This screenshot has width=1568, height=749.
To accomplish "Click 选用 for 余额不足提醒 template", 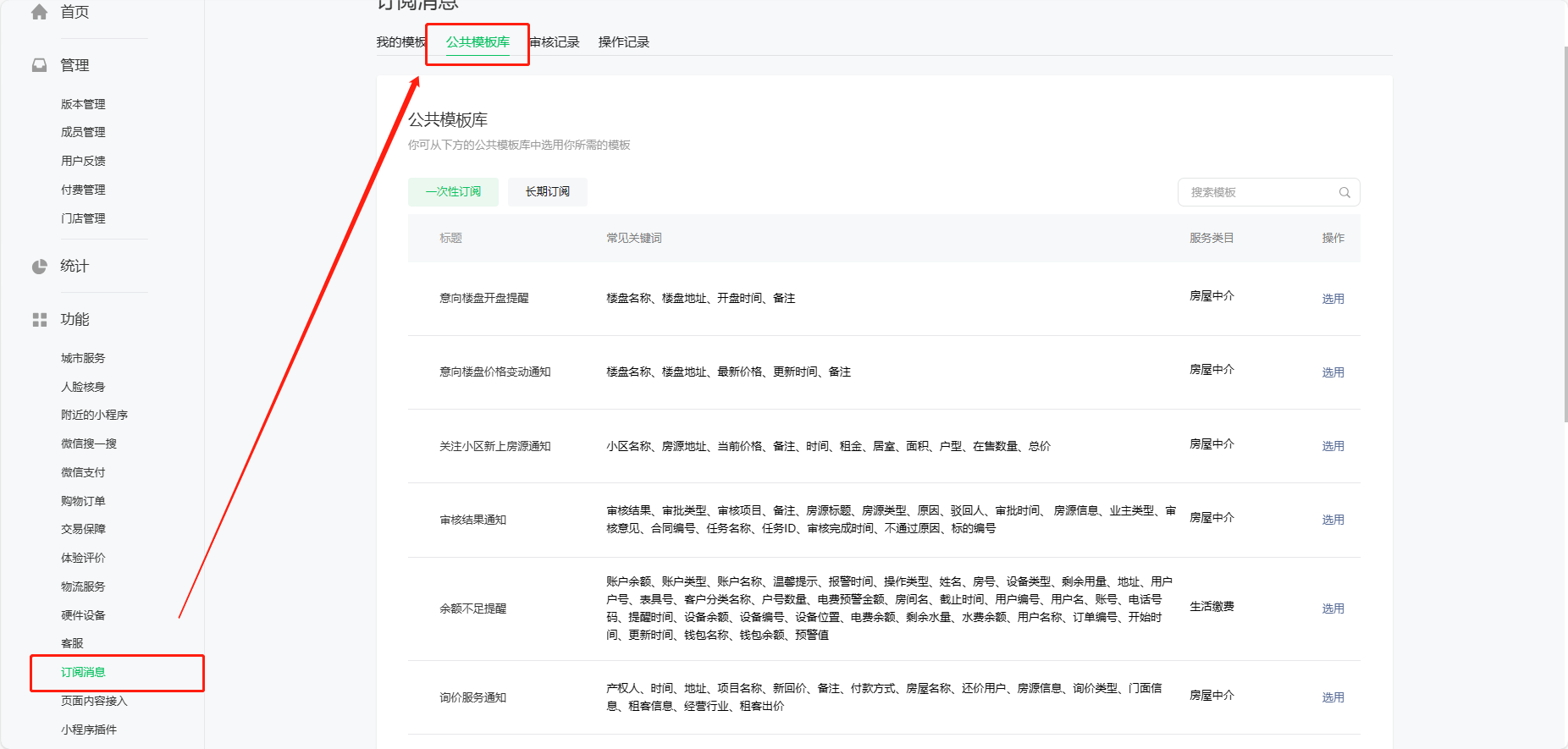I will click(x=1333, y=609).
